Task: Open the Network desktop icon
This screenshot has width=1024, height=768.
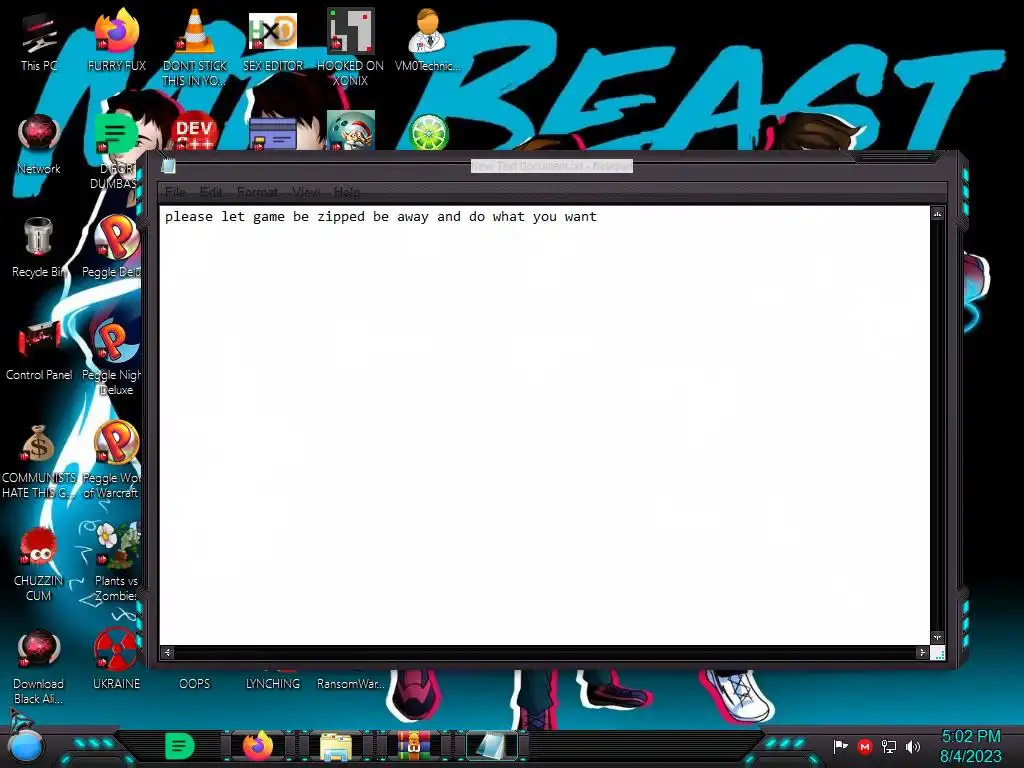Action: click(39, 144)
